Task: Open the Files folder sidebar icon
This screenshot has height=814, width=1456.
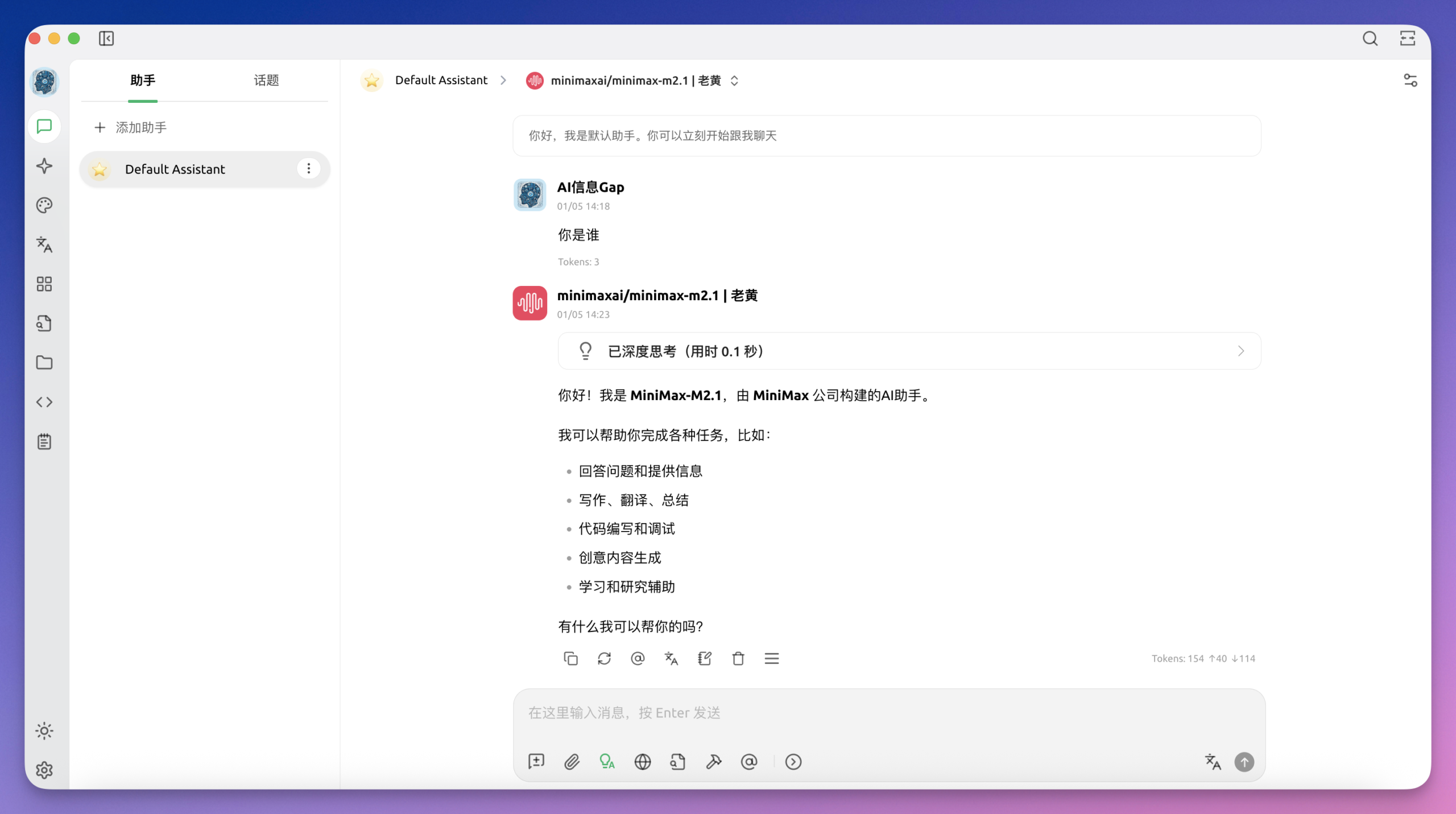Action: click(44, 363)
